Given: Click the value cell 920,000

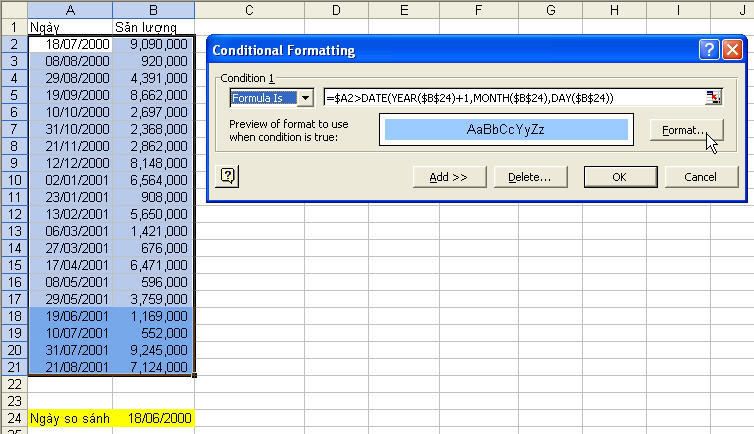Looking at the screenshot, I should (x=153, y=61).
